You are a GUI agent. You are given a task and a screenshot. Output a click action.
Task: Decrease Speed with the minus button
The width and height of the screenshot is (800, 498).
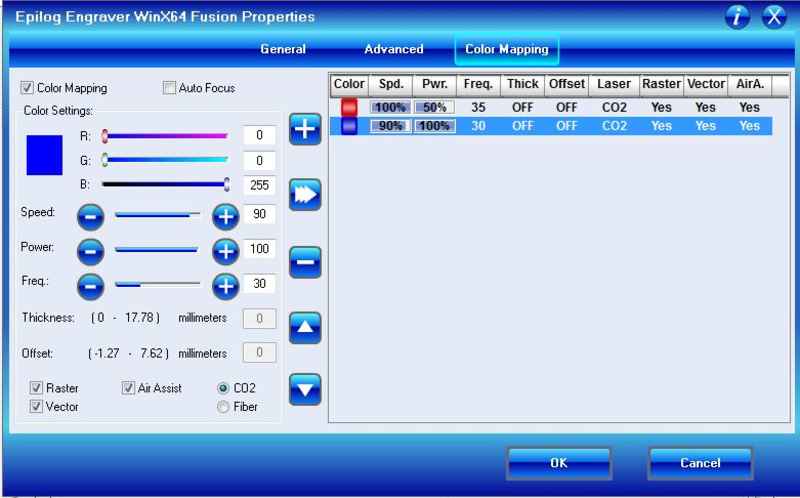click(x=90, y=217)
